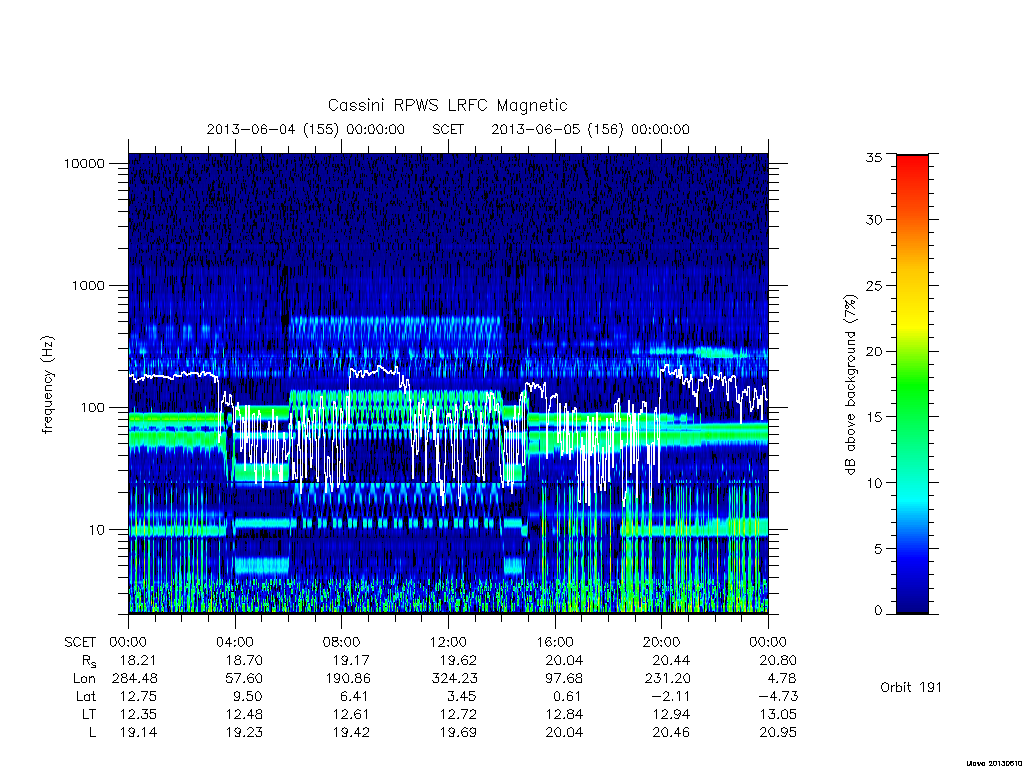Click the "10000" frequency tick label
1024x768 pixels.
[x=84, y=163]
